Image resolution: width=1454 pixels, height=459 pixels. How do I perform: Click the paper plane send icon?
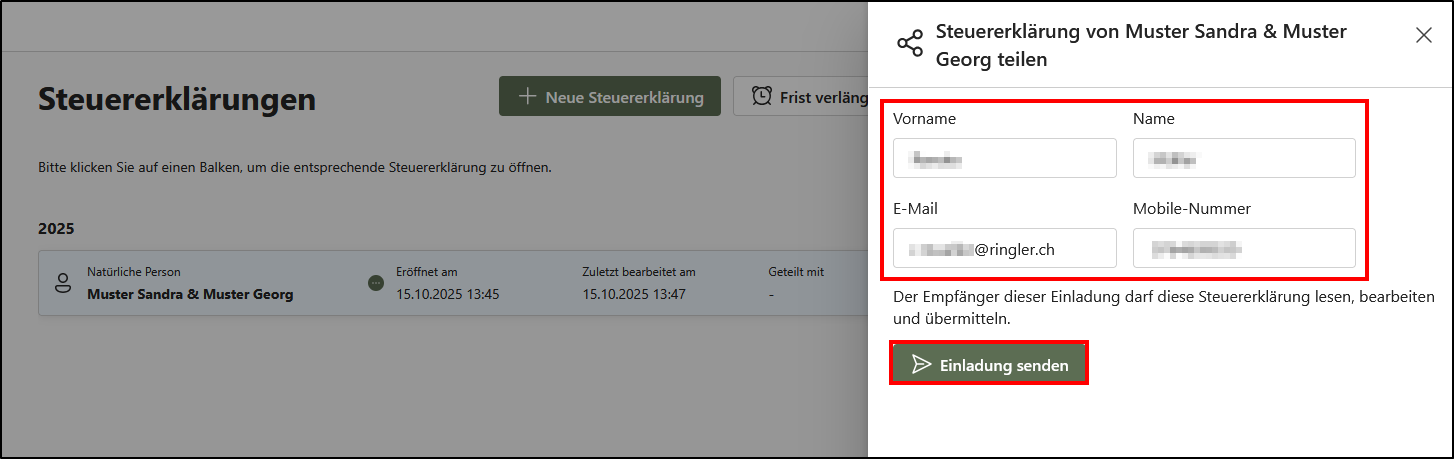[921, 365]
